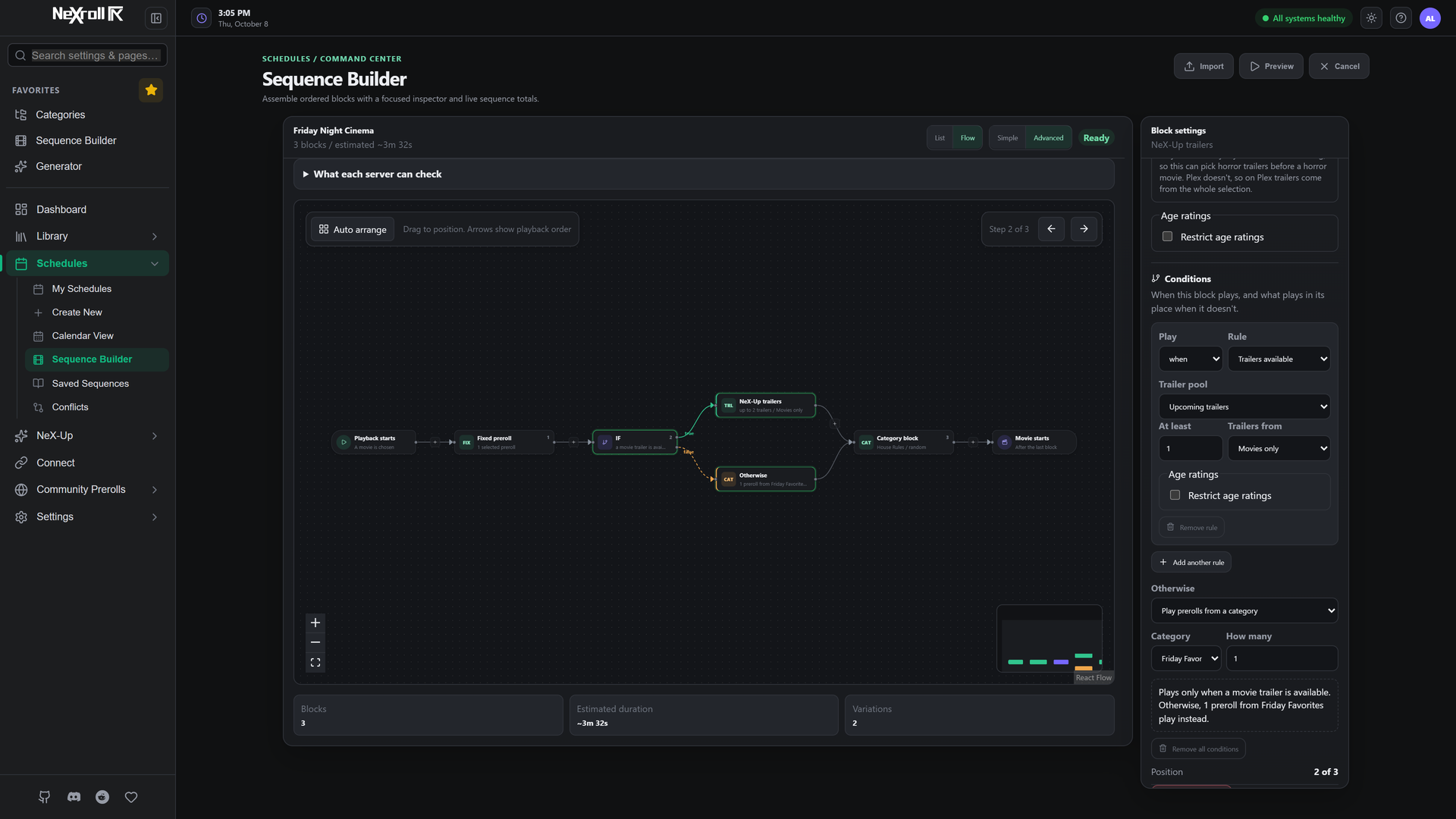Switch to Advanced mode
Image resolution: width=1456 pixels, height=819 pixels.
[x=1049, y=138]
